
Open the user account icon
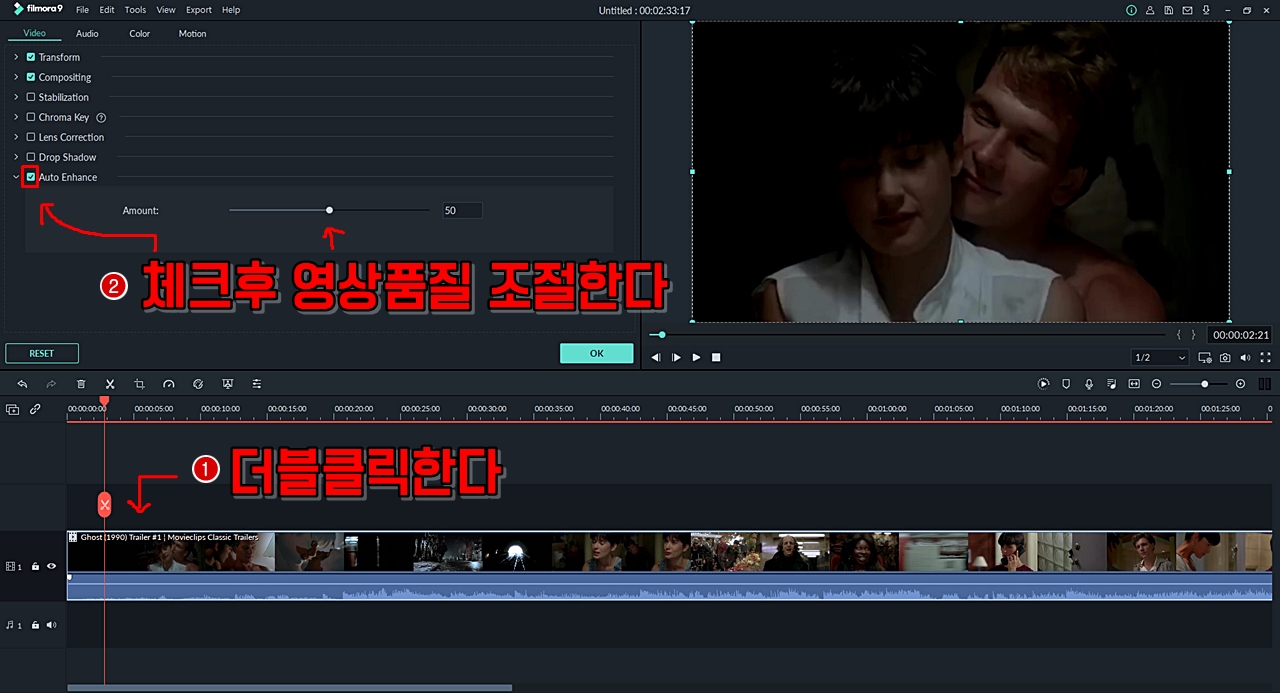[1151, 10]
